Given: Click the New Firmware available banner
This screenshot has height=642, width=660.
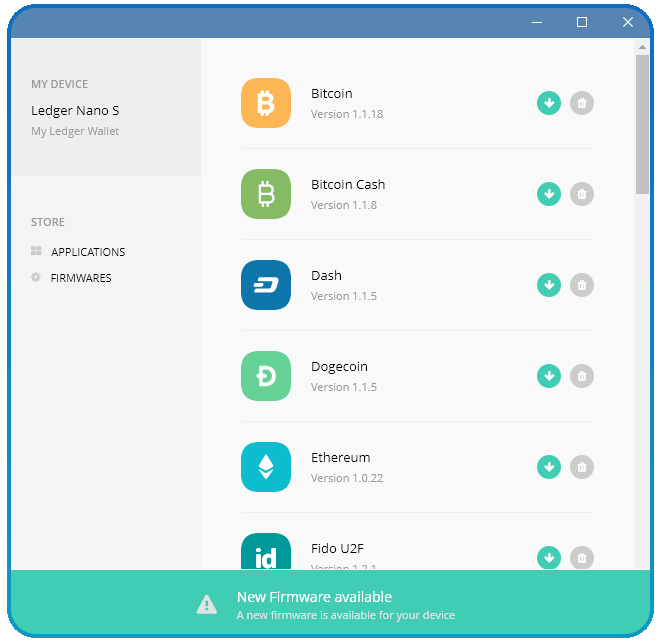Looking at the screenshot, I should [x=330, y=602].
